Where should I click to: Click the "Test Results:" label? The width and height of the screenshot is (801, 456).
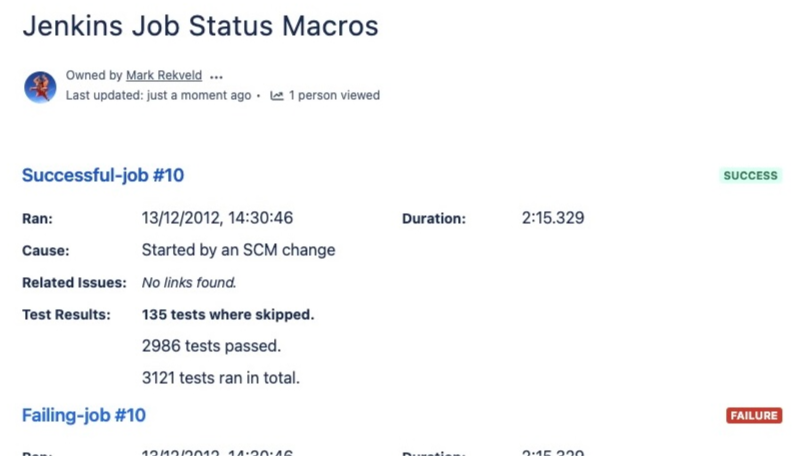click(66, 315)
